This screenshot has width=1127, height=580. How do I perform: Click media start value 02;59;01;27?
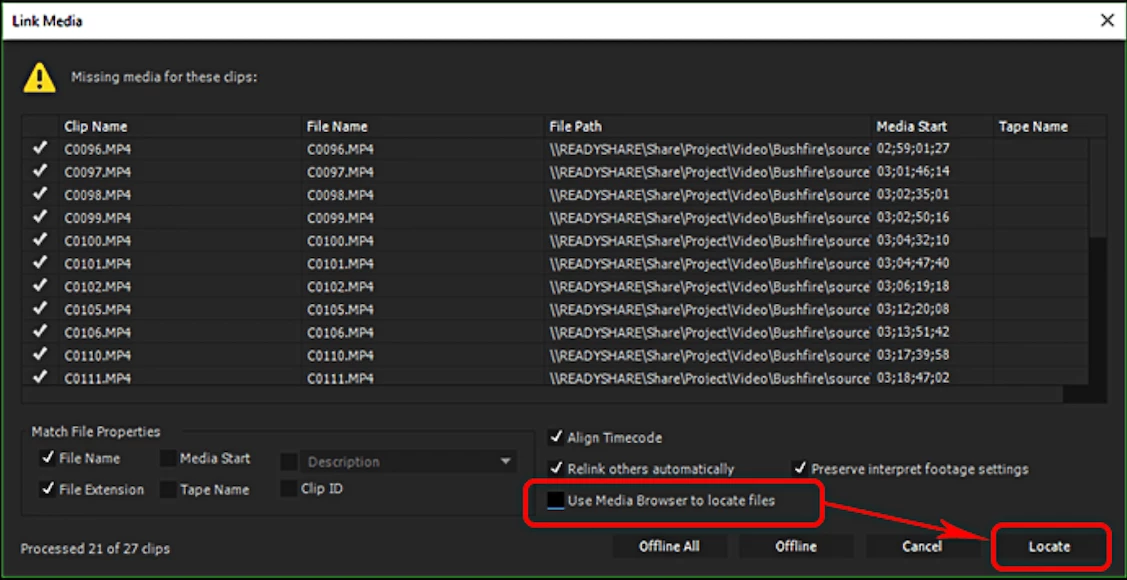pos(913,149)
